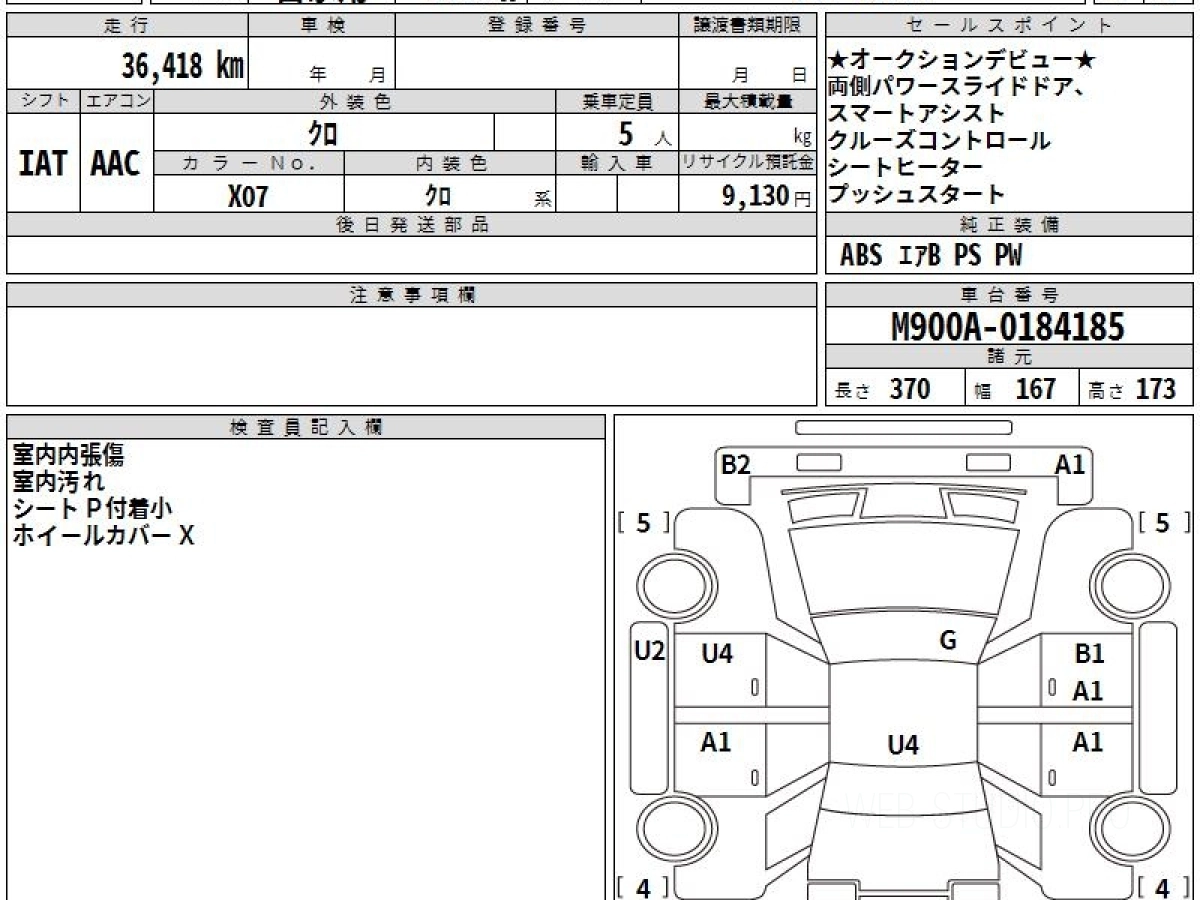Viewport: 1200px width, 900px height.
Task: Click the 両側パワースライドドア line
Action: [x=958, y=87]
